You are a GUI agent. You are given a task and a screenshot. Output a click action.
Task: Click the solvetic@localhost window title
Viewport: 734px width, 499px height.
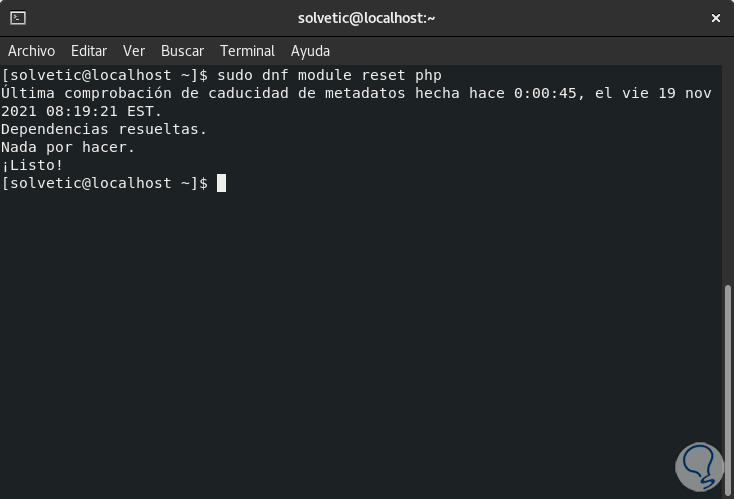click(x=367, y=18)
